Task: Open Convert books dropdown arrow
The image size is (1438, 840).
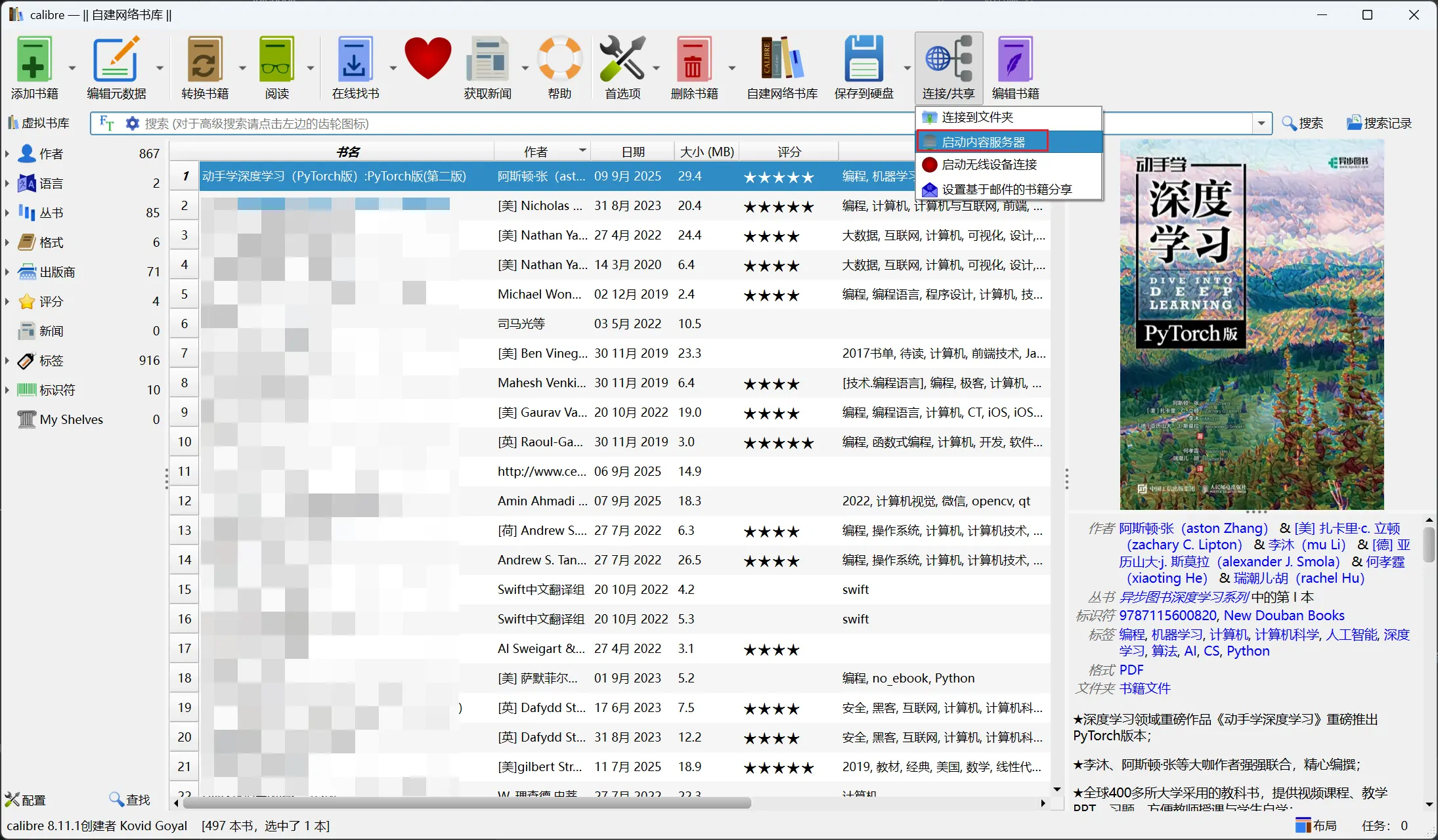Action: (x=242, y=68)
